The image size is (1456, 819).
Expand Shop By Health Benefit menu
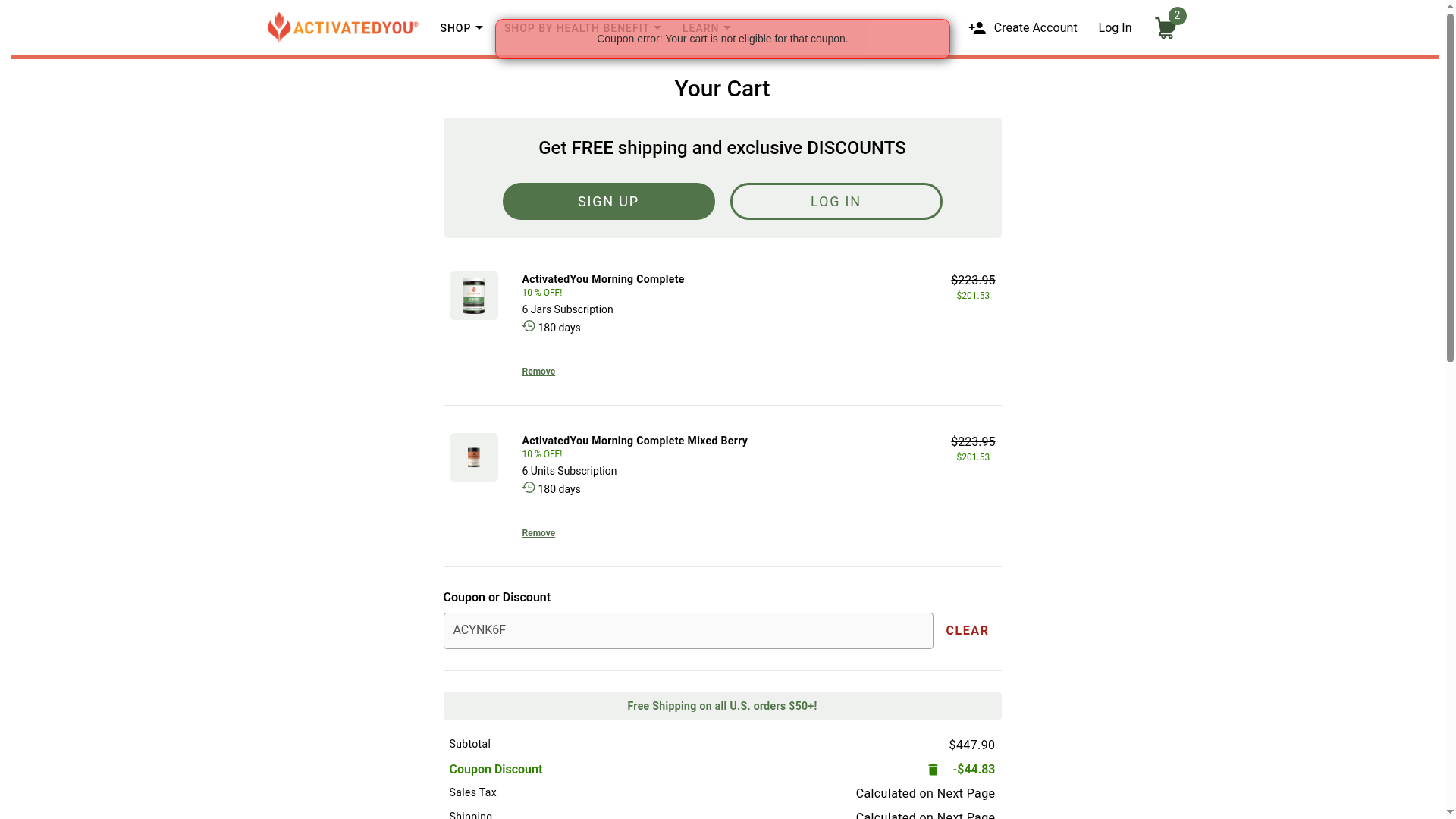click(x=582, y=28)
